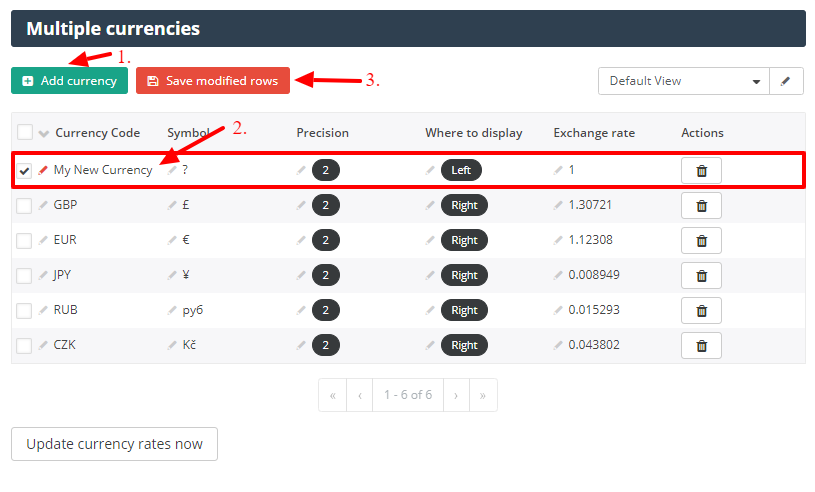Click Save modified rows button
This screenshot has height=492, width=815.
click(213, 81)
